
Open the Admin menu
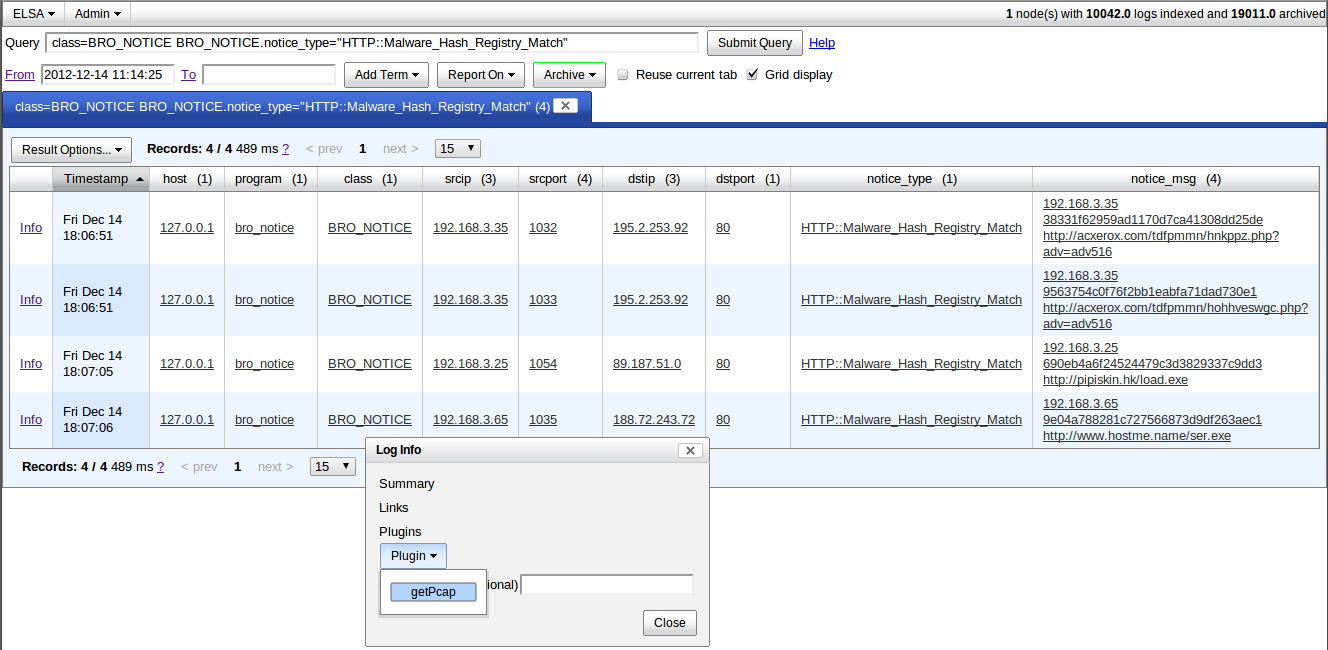pyautogui.click(x=95, y=13)
